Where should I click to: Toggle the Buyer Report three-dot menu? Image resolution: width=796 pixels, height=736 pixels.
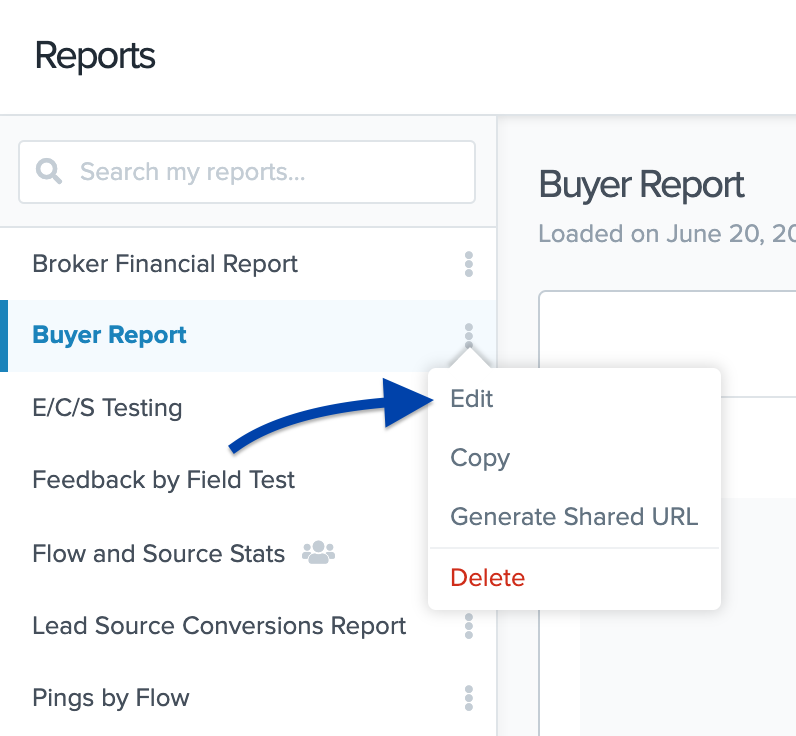click(468, 335)
